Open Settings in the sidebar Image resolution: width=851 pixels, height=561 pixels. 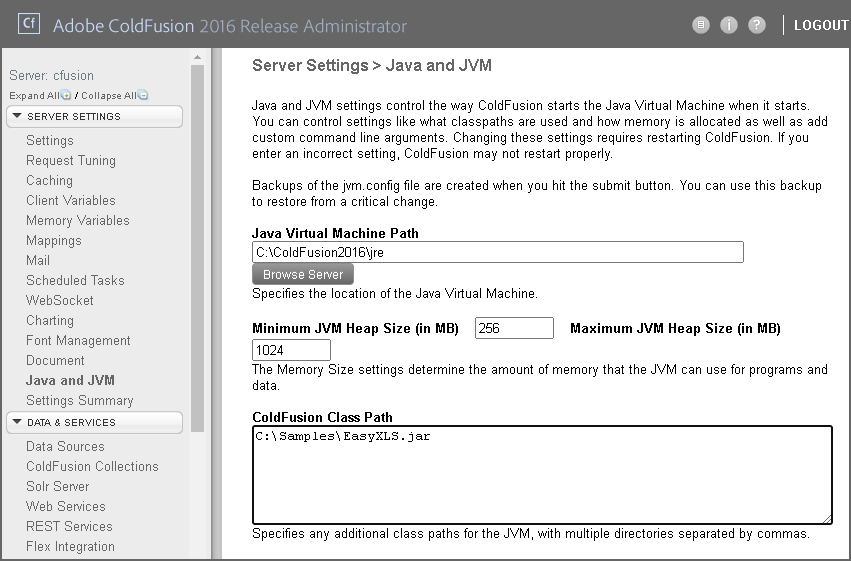point(50,141)
